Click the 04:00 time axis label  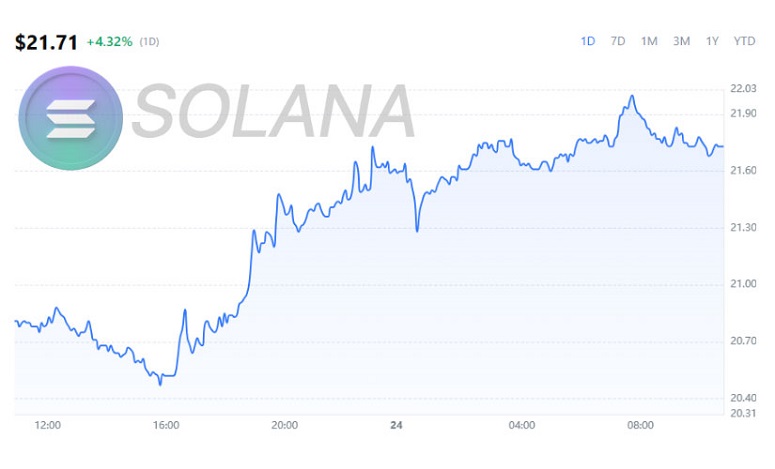coord(521,425)
